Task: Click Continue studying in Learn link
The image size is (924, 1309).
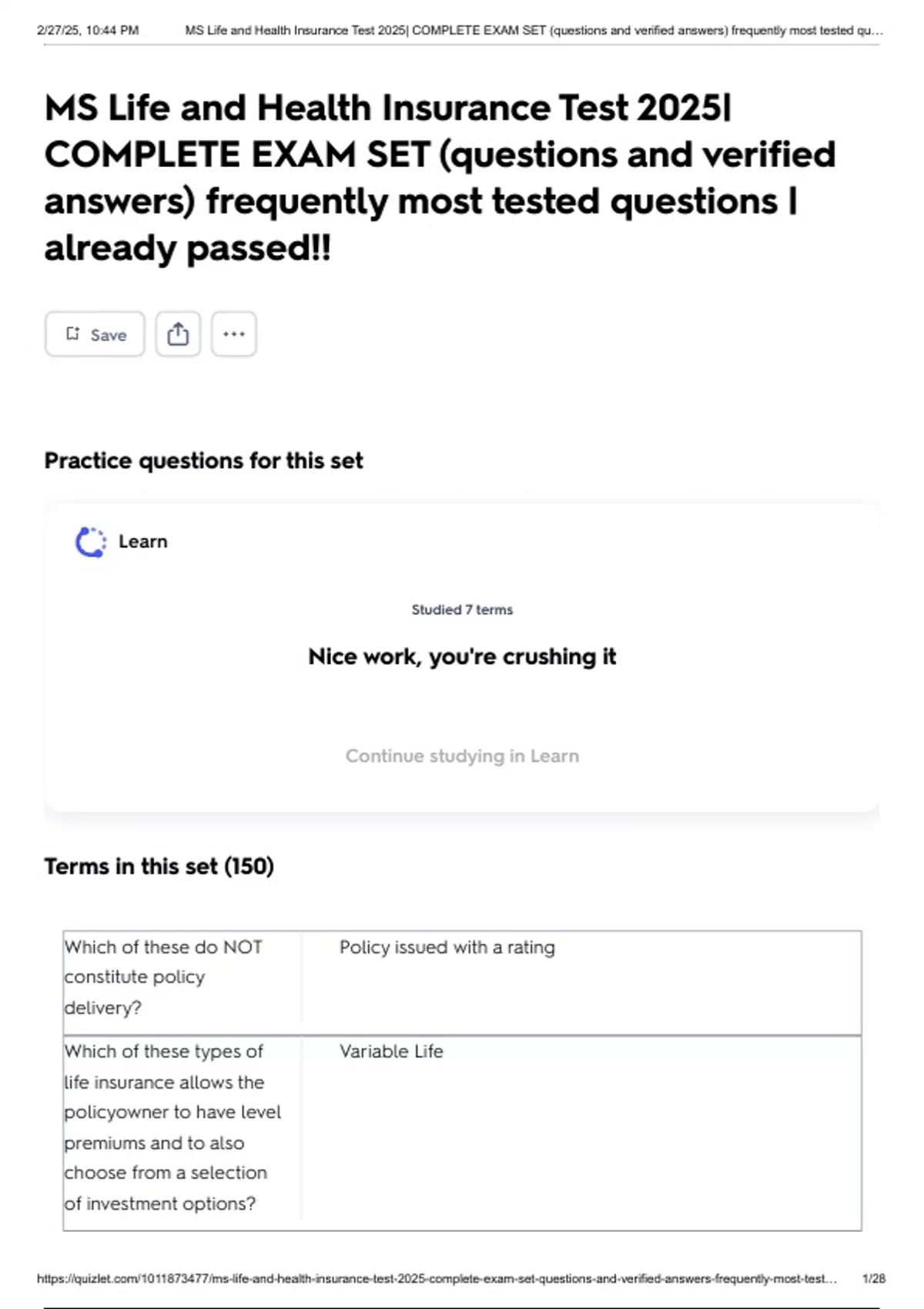Action: coord(462,756)
